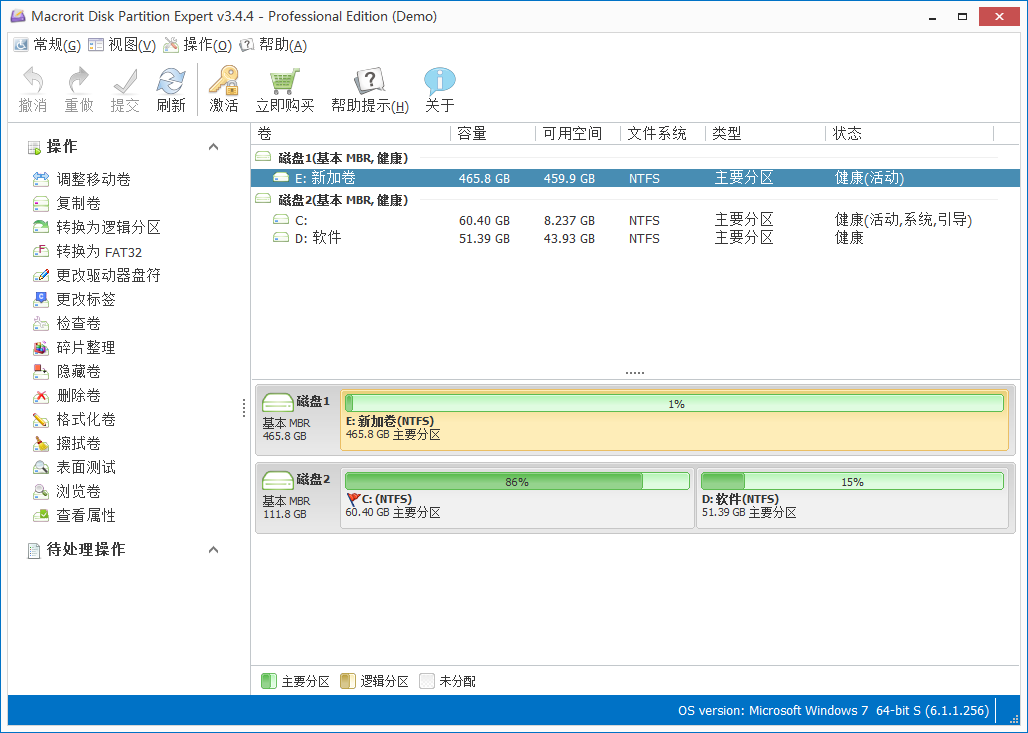This screenshot has height=733, width=1028.
Task: Open the 常规(G) menu
Action: [x=47, y=45]
